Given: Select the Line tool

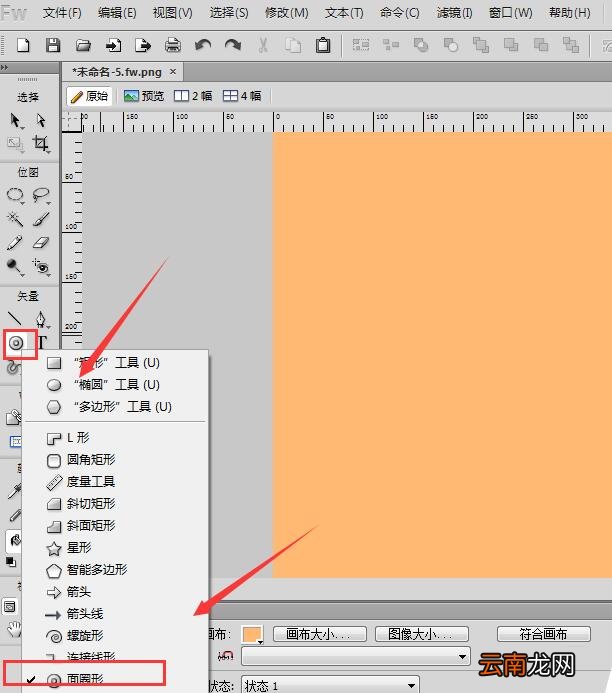Looking at the screenshot, I should pos(15,318).
